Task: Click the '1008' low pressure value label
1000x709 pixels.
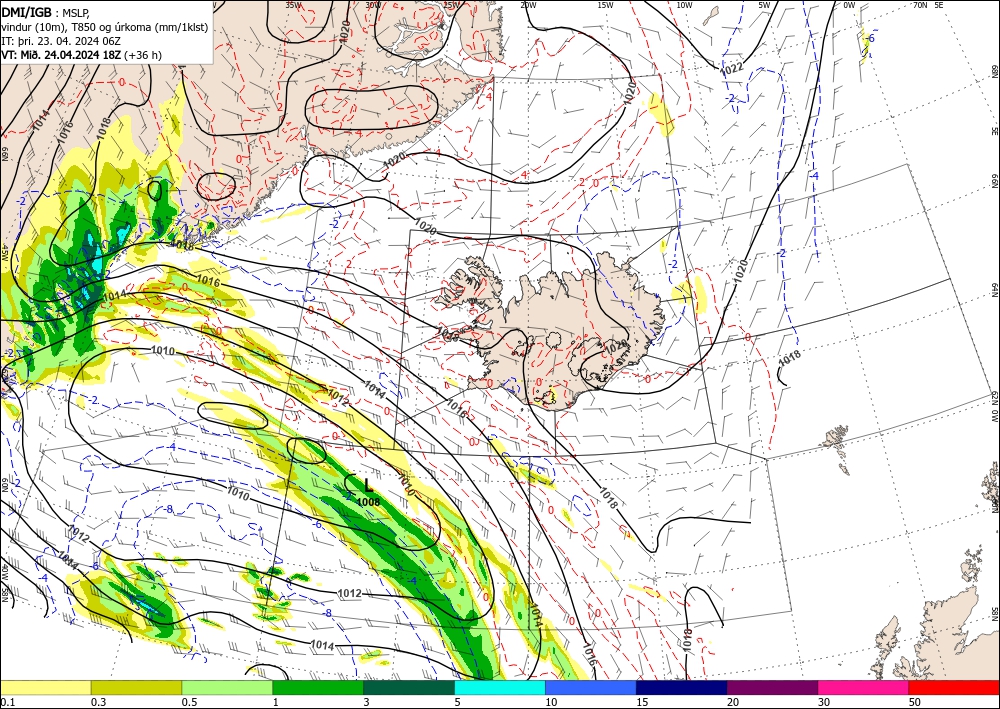Action: tap(368, 502)
